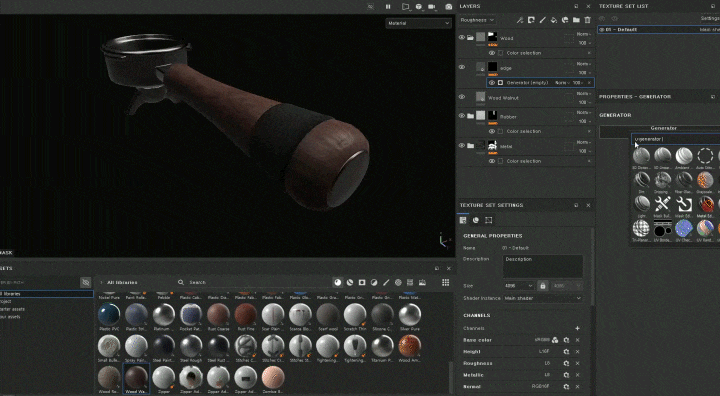This screenshot has width=720, height=396.
Task: Select Starter assets in assets sidebar
Action: (12, 309)
